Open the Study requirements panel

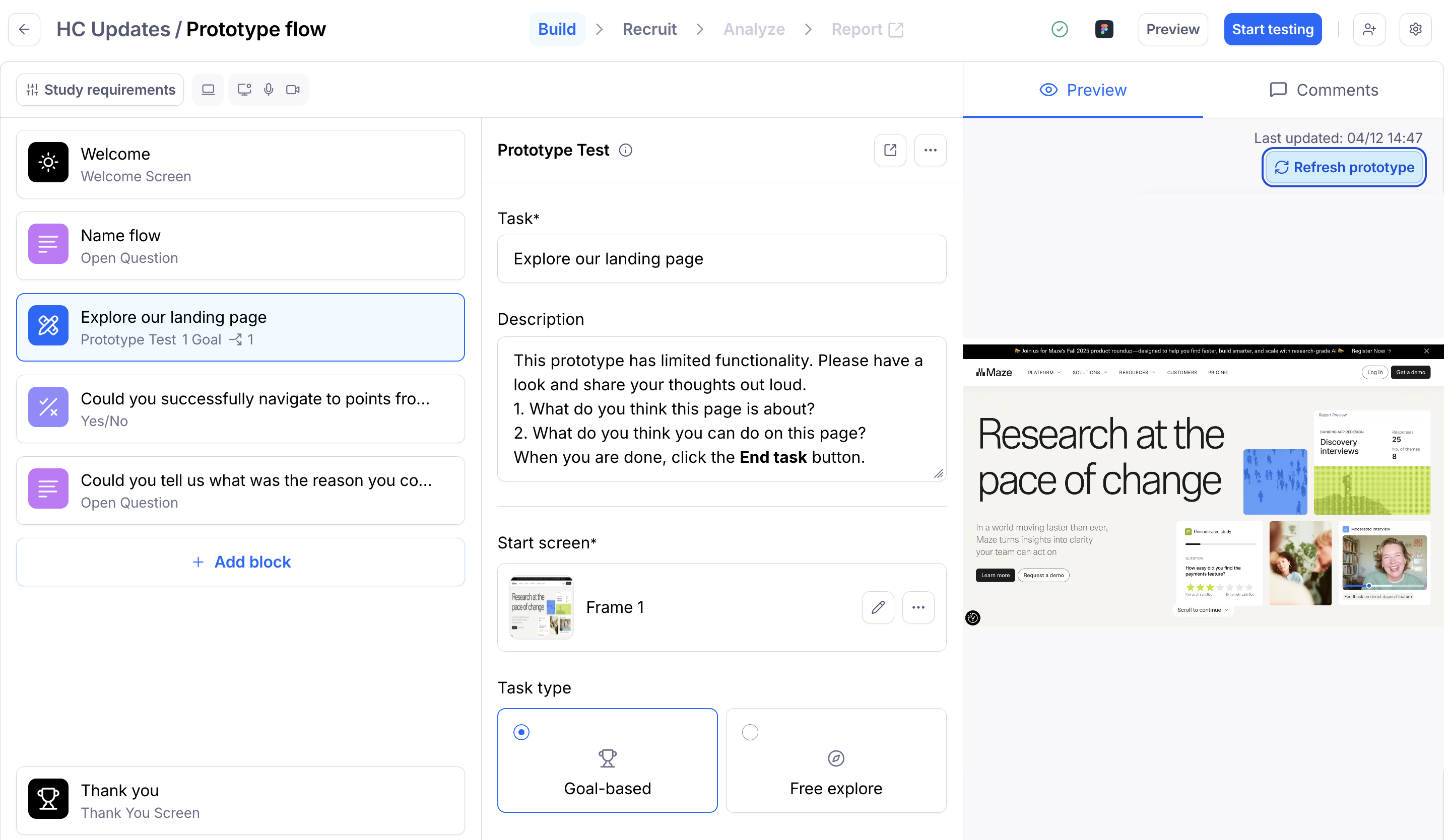coord(100,90)
